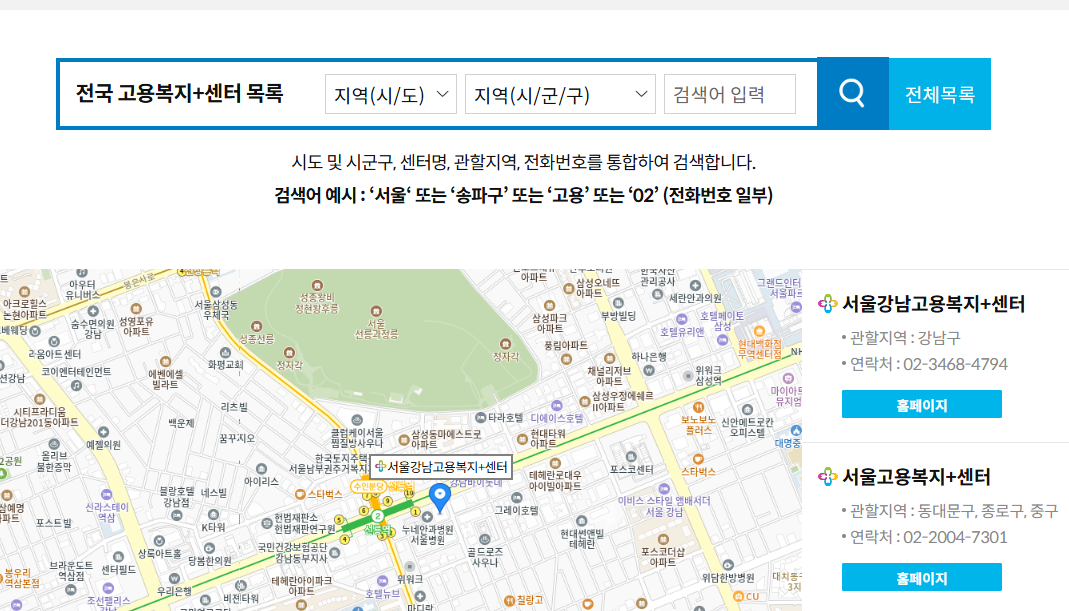Click subway exit 5 marker
Image resolution: width=1069 pixels, height=611 pixels.
coord(339,520)
